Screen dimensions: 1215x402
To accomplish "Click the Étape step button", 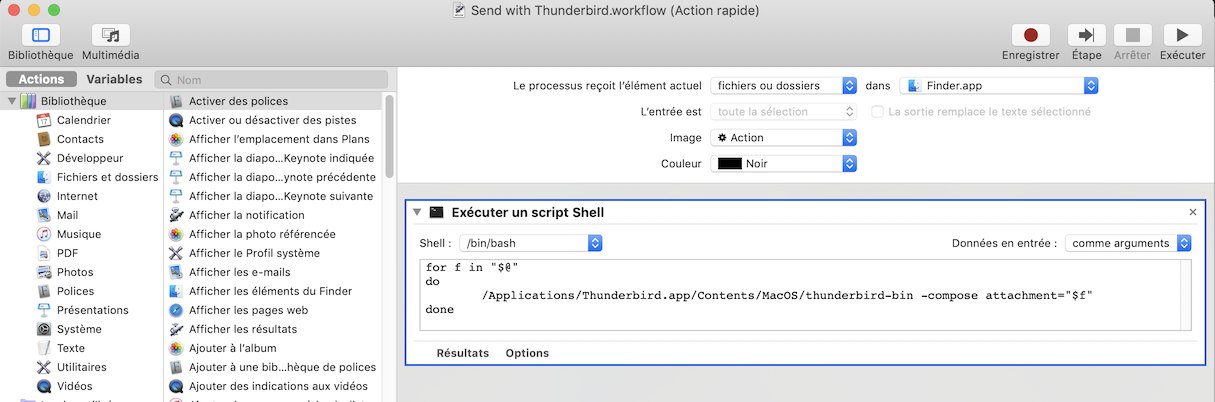I will pos(1086,36).
